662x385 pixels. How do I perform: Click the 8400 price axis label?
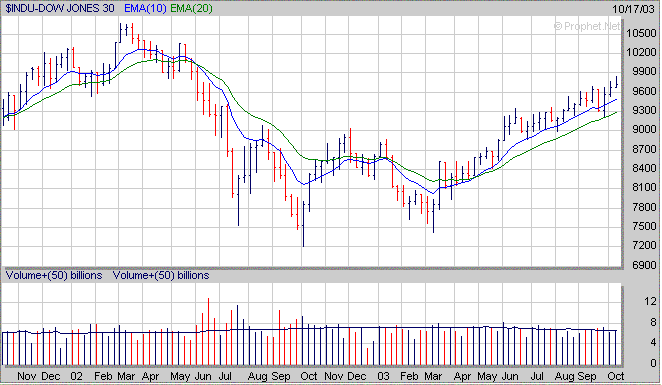click(644, 168)
